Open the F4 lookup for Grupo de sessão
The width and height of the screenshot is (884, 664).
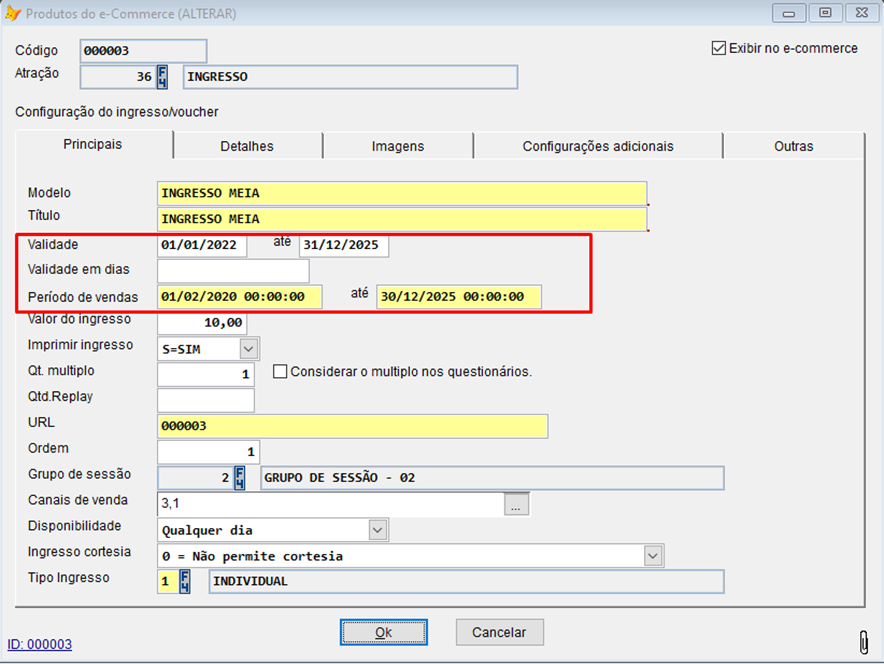(x=239, y=478)
